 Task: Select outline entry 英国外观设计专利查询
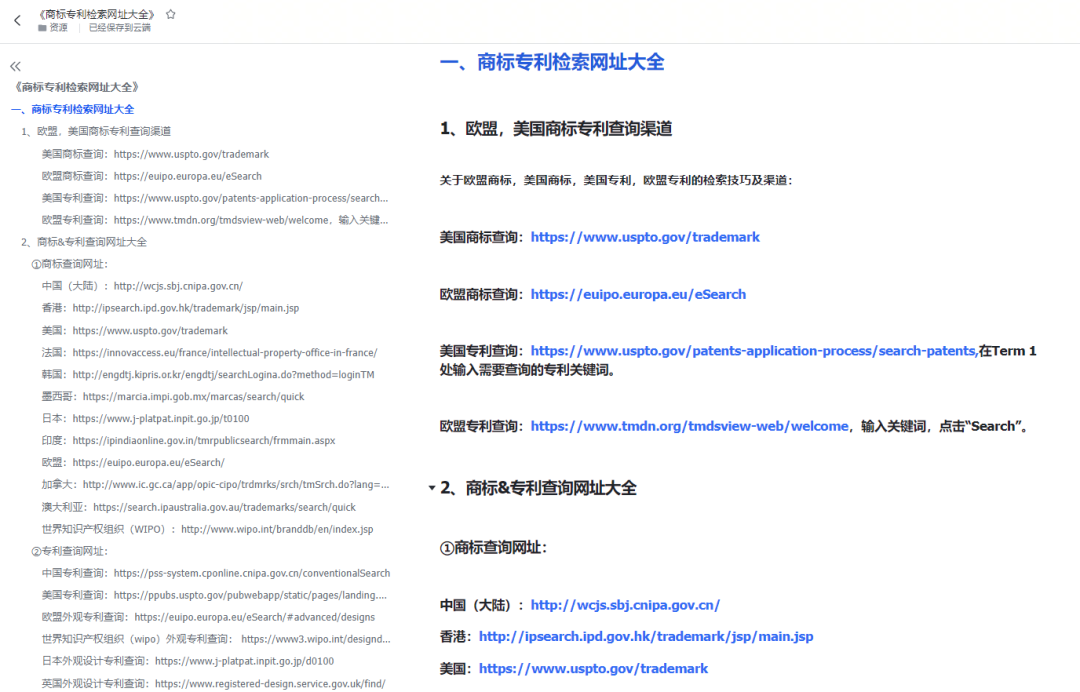(x=214, y=684)
